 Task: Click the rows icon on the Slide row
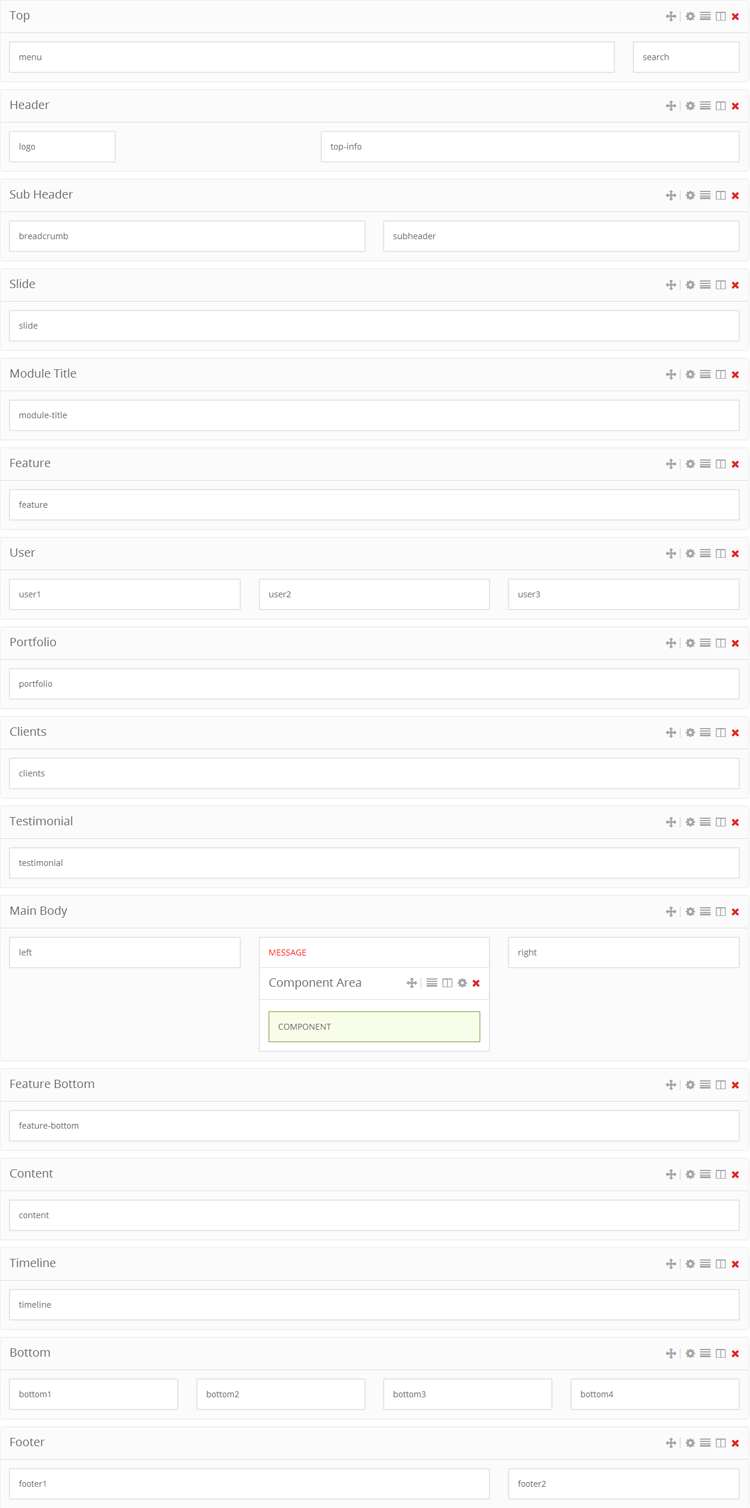[x=705, y=285]
